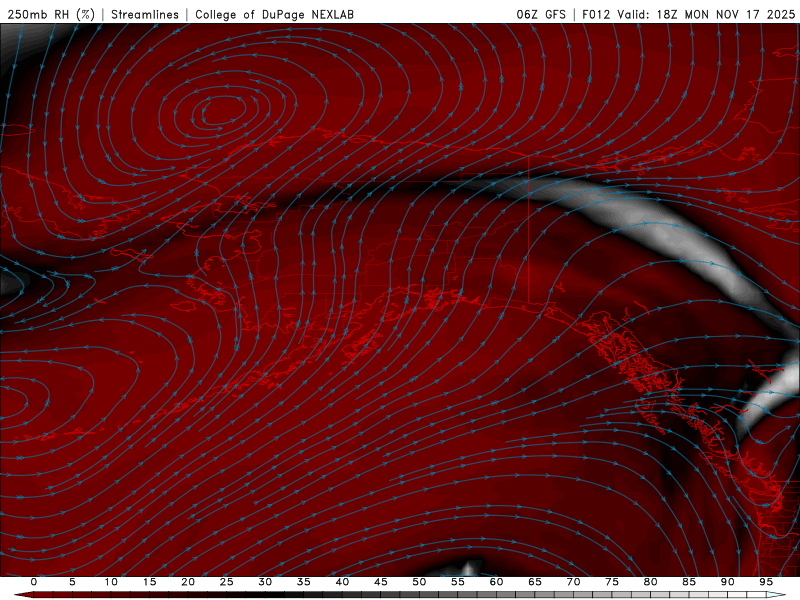The image size is (800, 600).
Task: Click the colorbar label "30"
Action: point(265,582)
